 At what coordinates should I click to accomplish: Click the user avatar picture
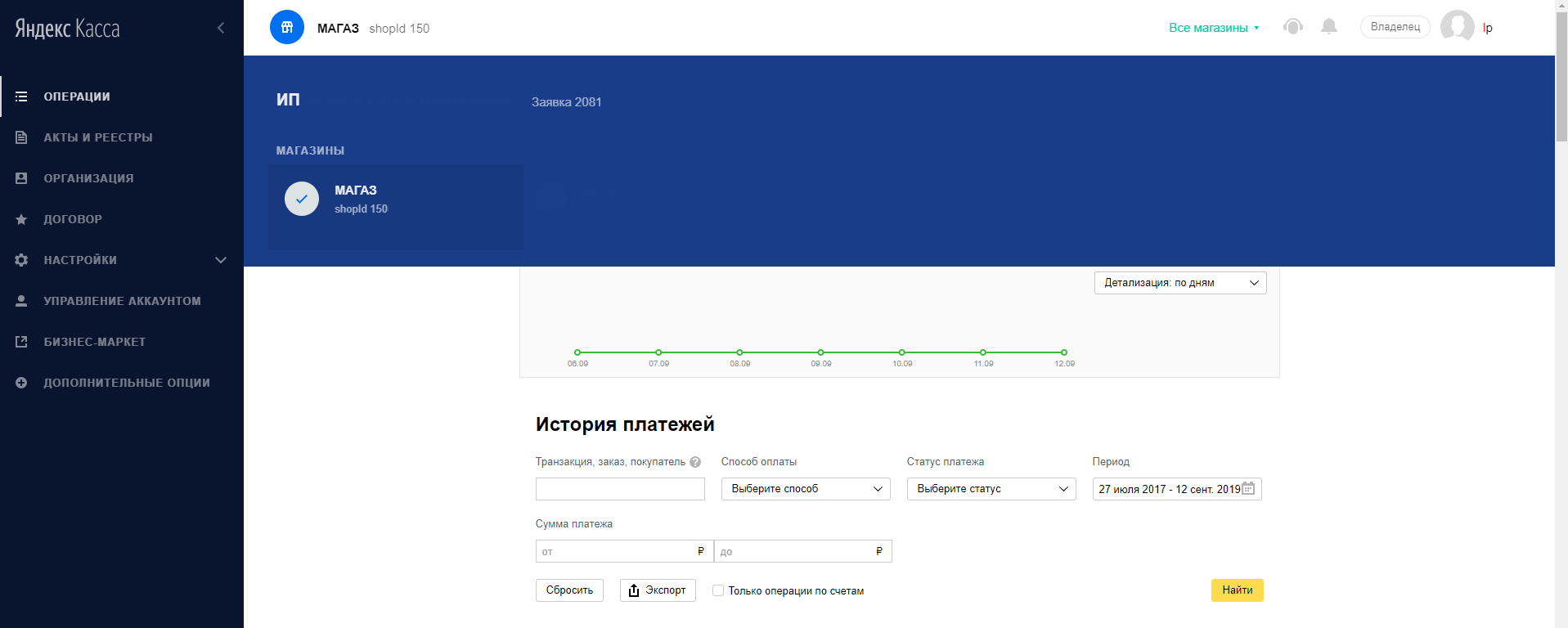pyautogui.click(x=1457, y=27)
